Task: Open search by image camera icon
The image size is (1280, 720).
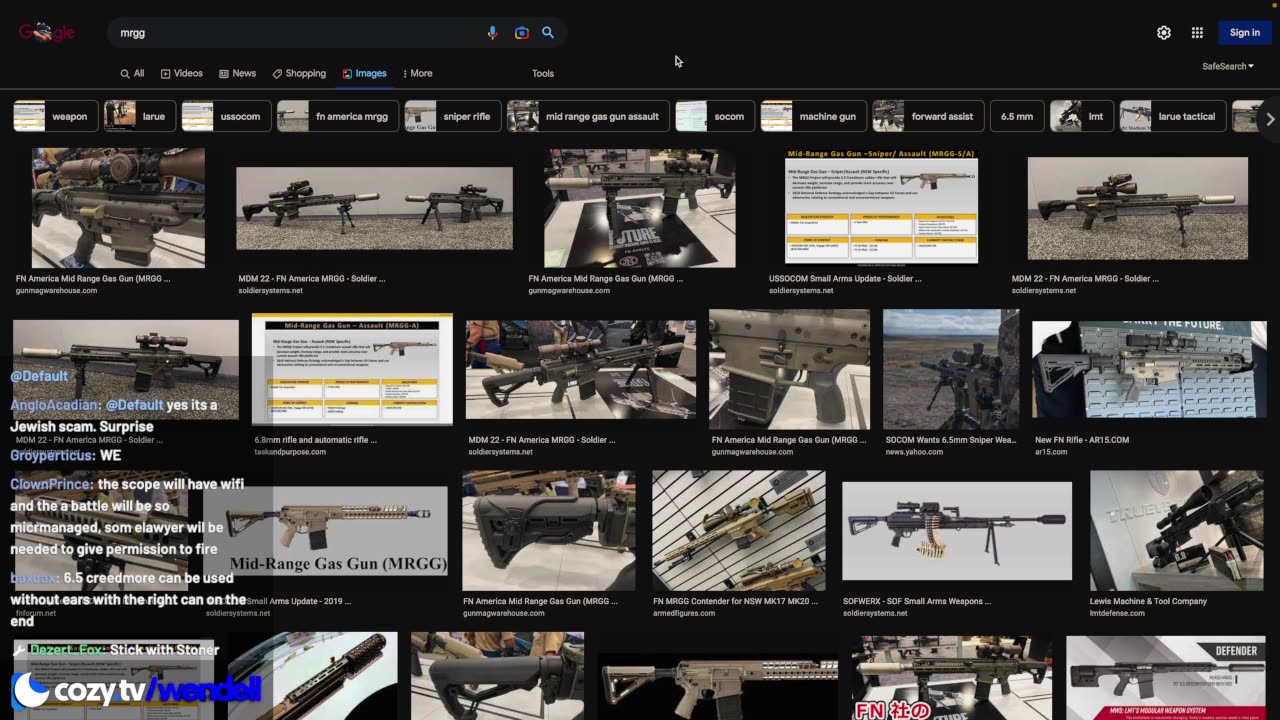Action: click(x=521, y=33)
